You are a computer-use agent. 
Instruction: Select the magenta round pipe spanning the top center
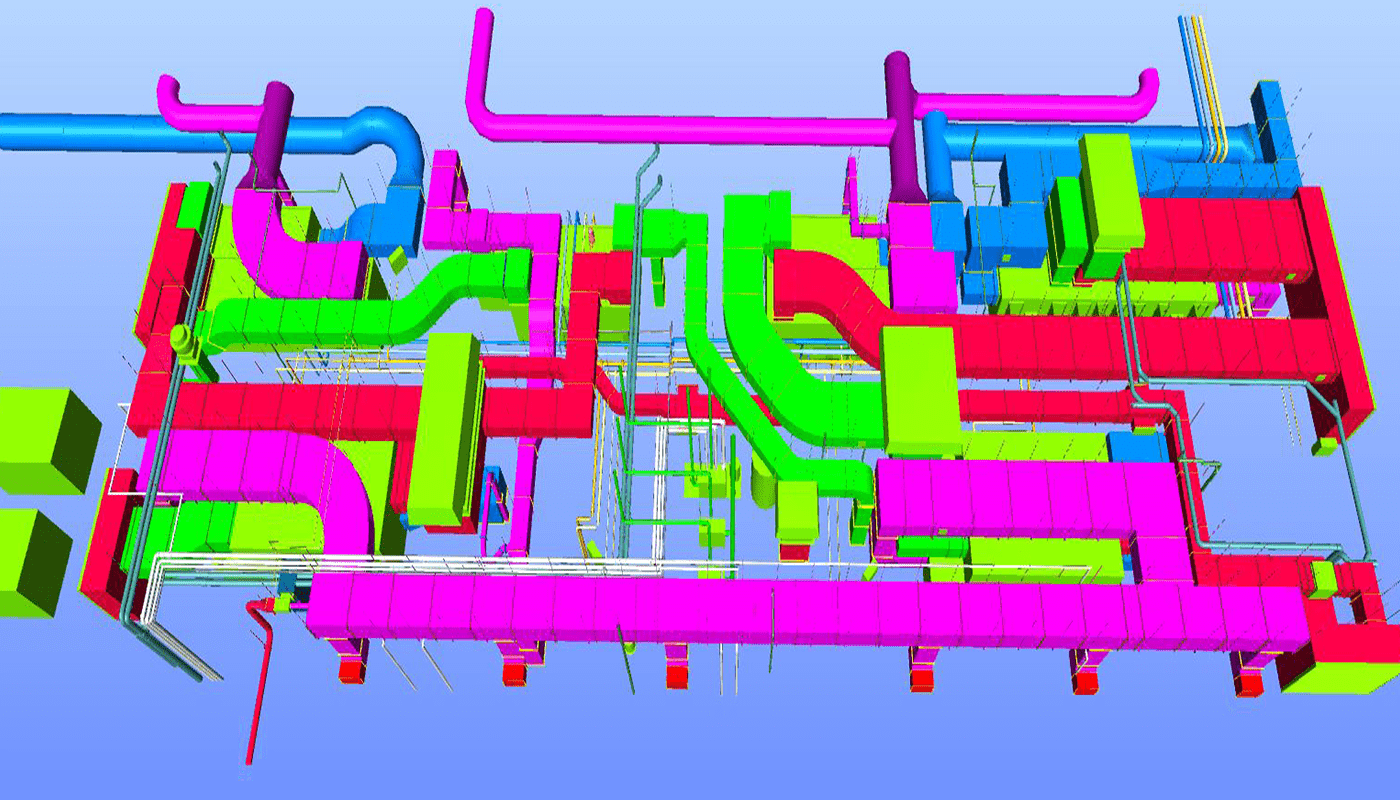point(680,128)
